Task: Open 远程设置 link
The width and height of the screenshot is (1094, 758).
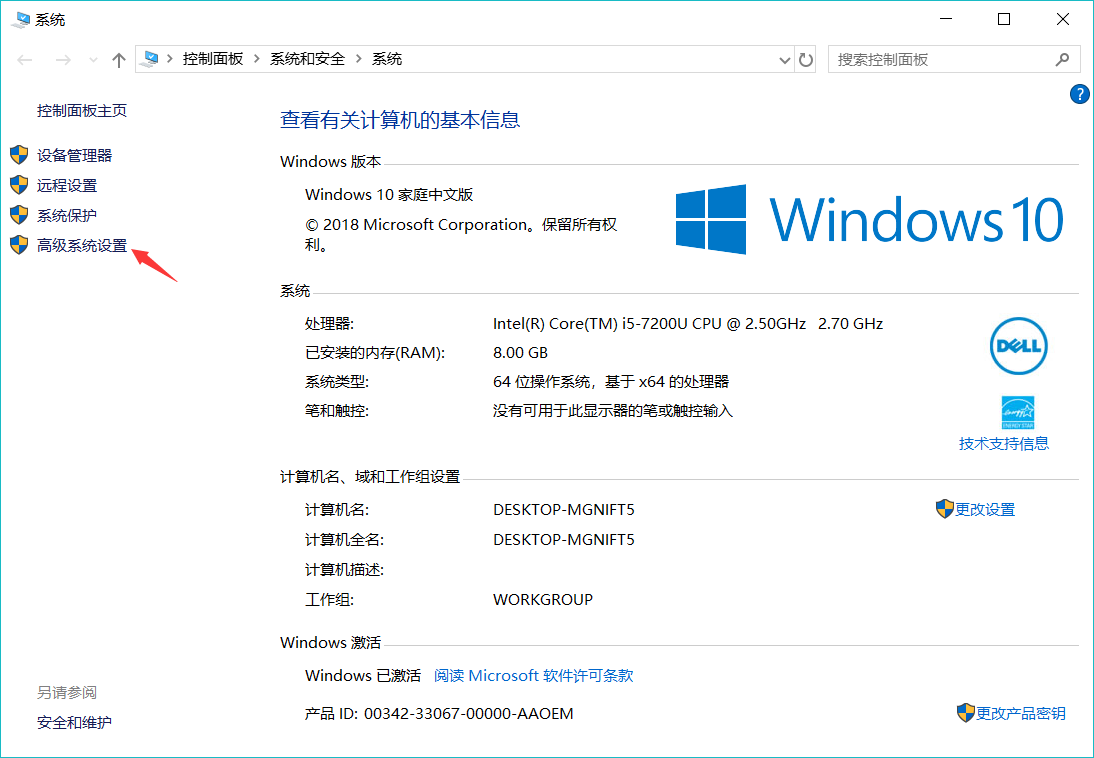Action: (x=67, y=186)
